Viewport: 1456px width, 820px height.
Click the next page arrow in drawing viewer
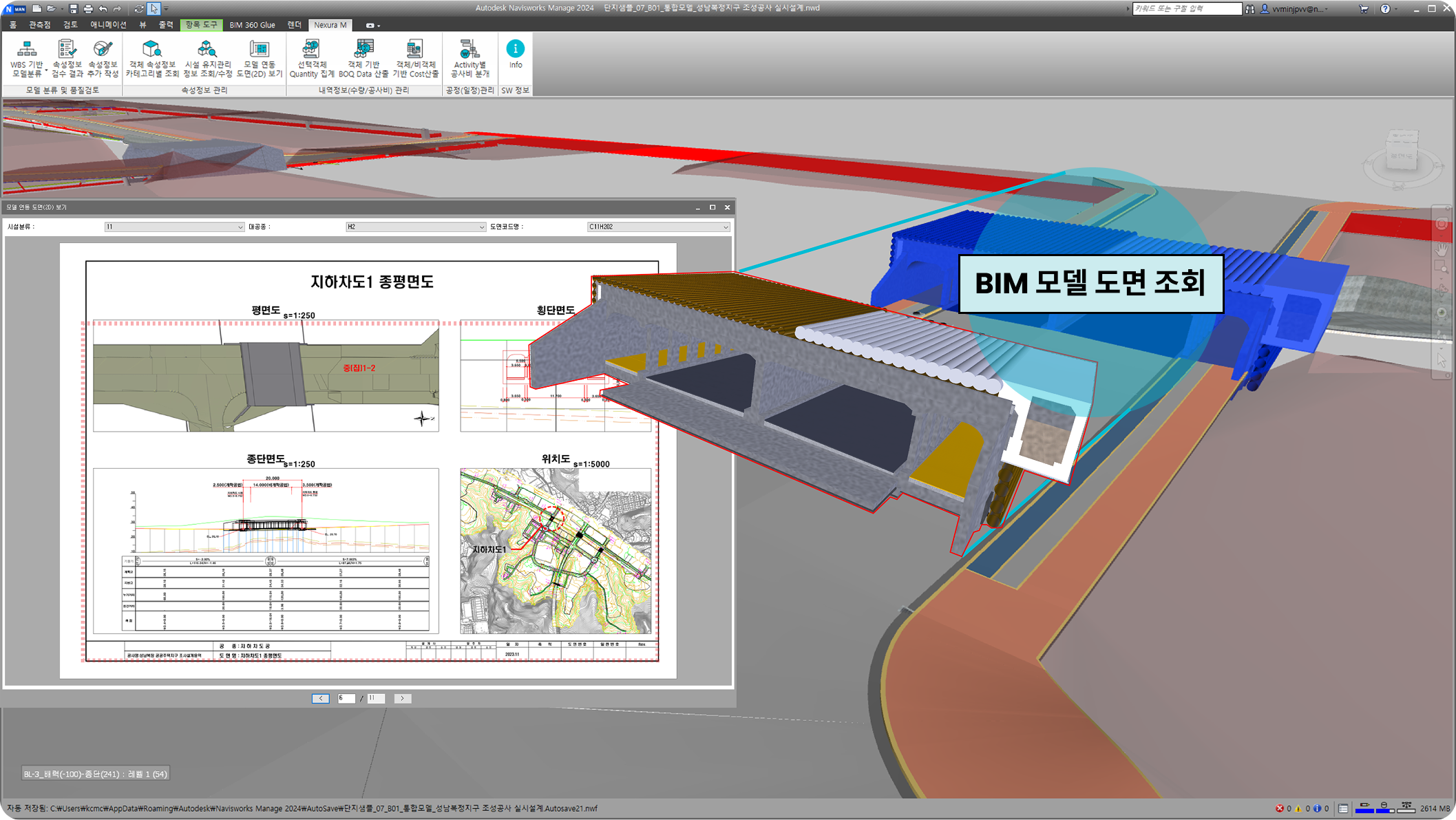click(x=403, y=698)
